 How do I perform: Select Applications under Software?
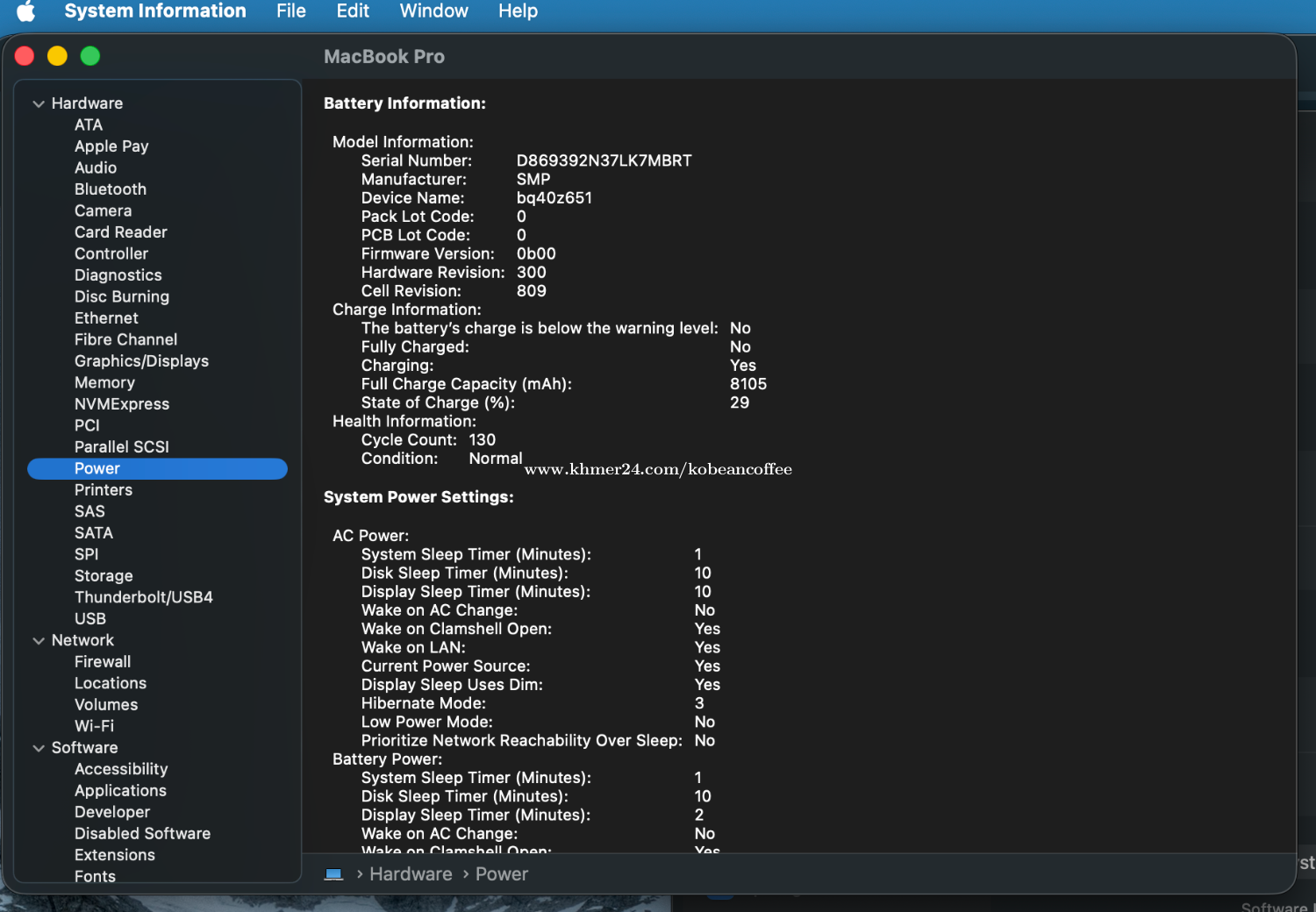click(x=120, y=791)
